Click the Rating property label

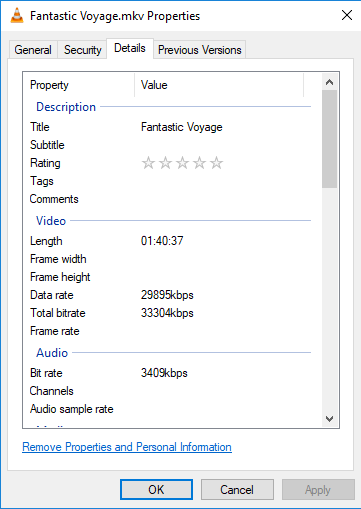click(45, 163)
